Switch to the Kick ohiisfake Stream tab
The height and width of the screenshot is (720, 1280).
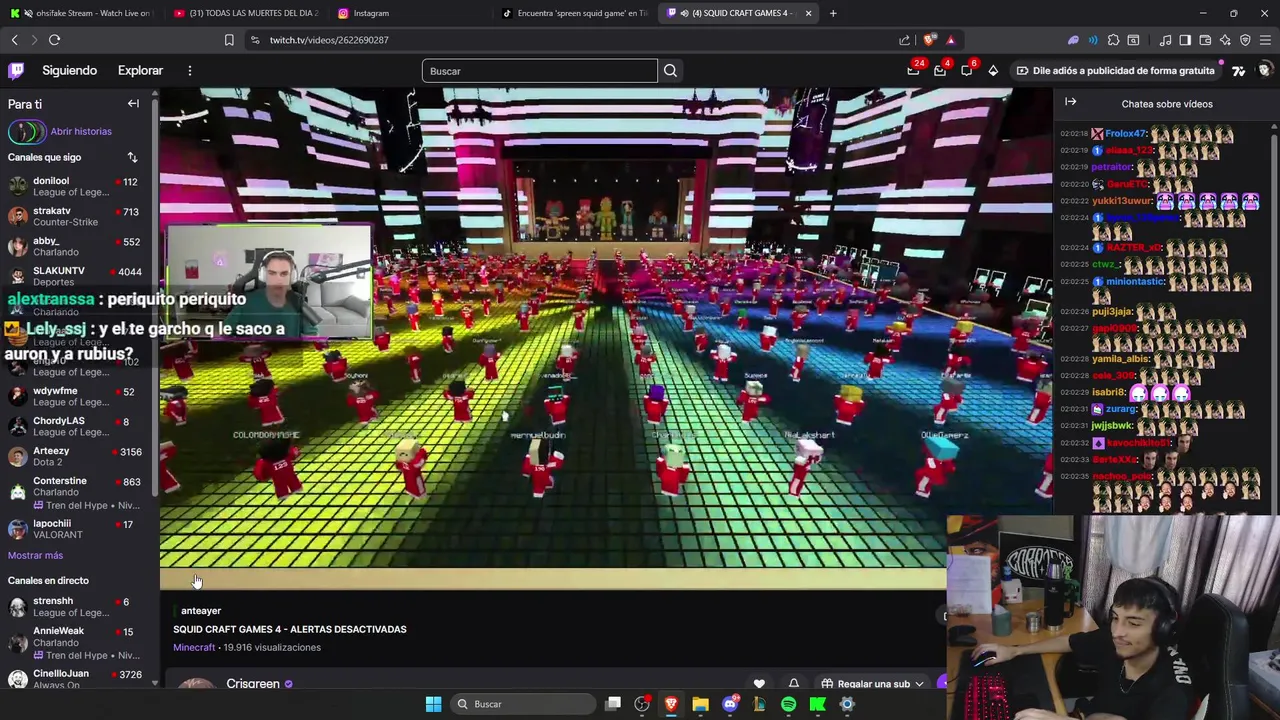pyautogui.click(x=80, y=13)
